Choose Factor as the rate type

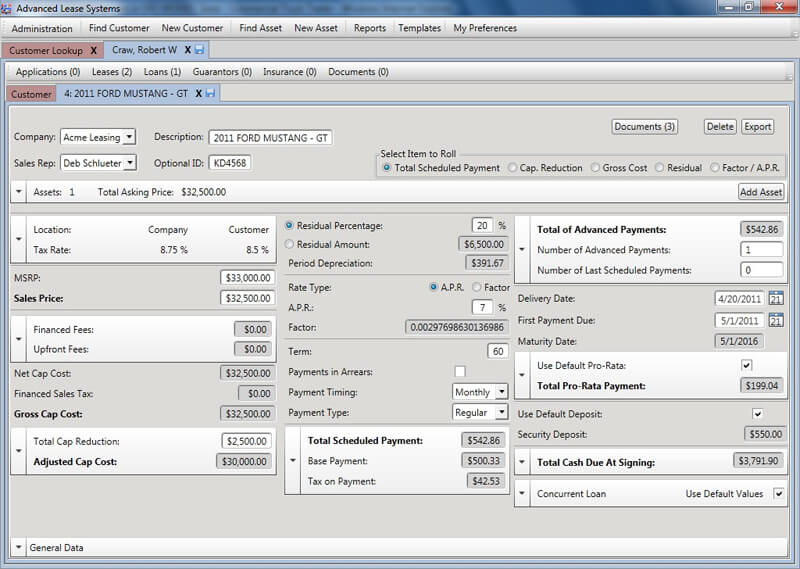coord(476,287)
